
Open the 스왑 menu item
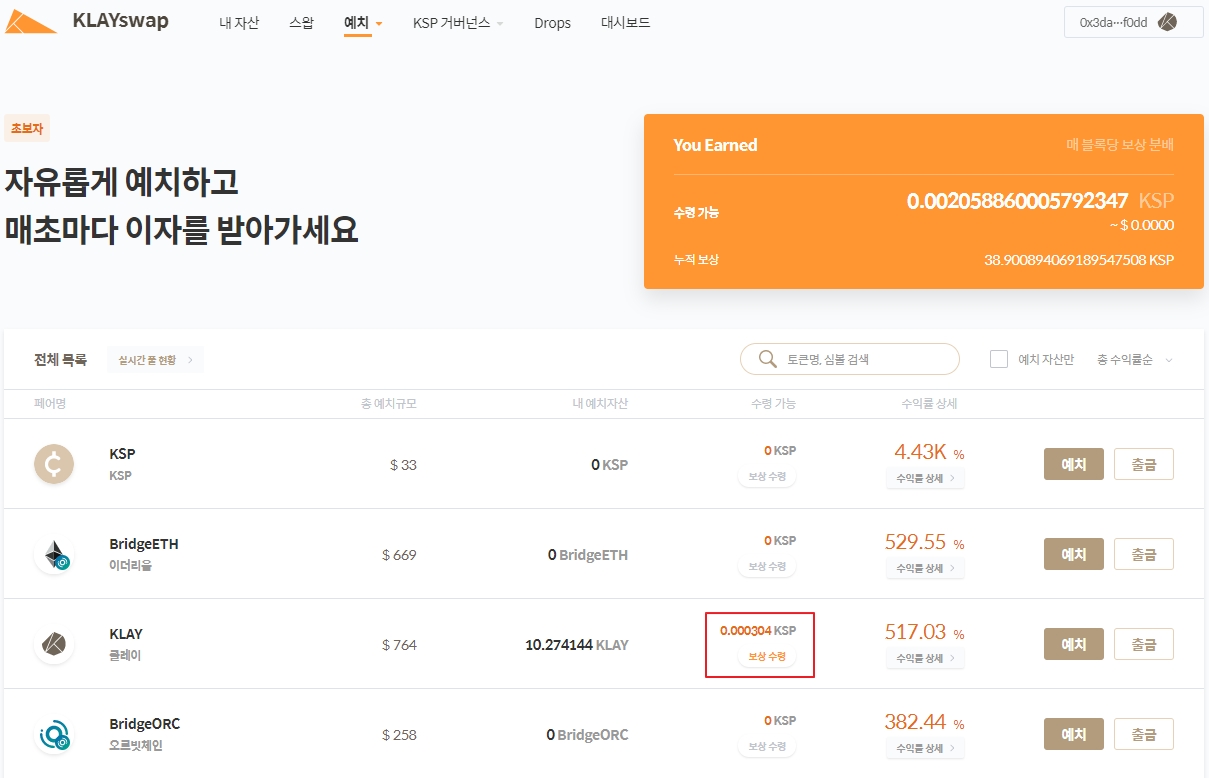pos(301,23)
